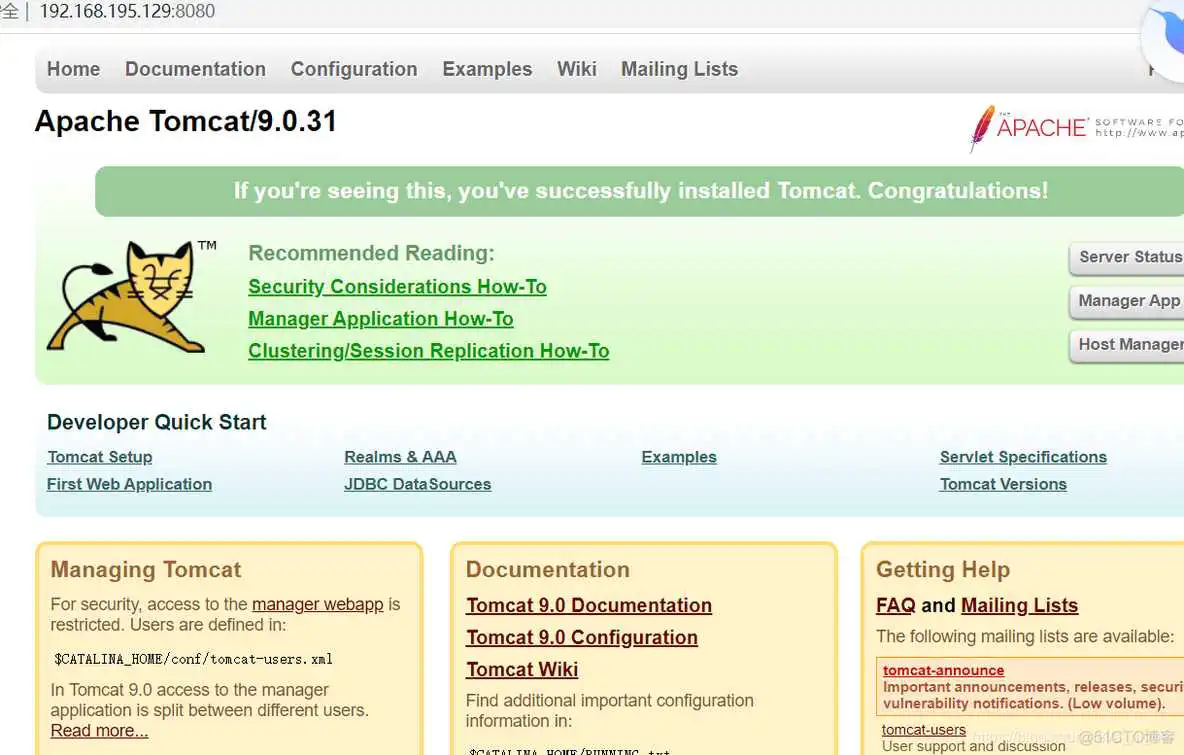This screenshot has height=755, width=1184.
Task: Open Mailing Lists in navigation bar
Action: tap(680, 69)
